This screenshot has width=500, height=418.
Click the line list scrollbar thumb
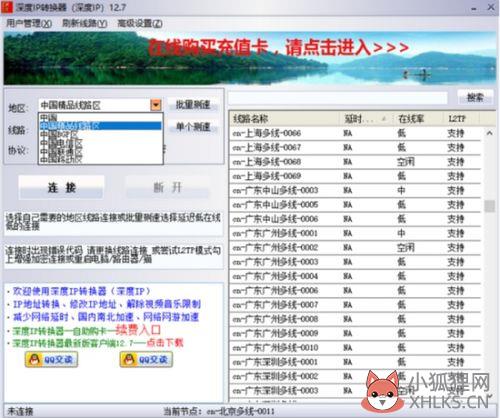pos(489,206)
